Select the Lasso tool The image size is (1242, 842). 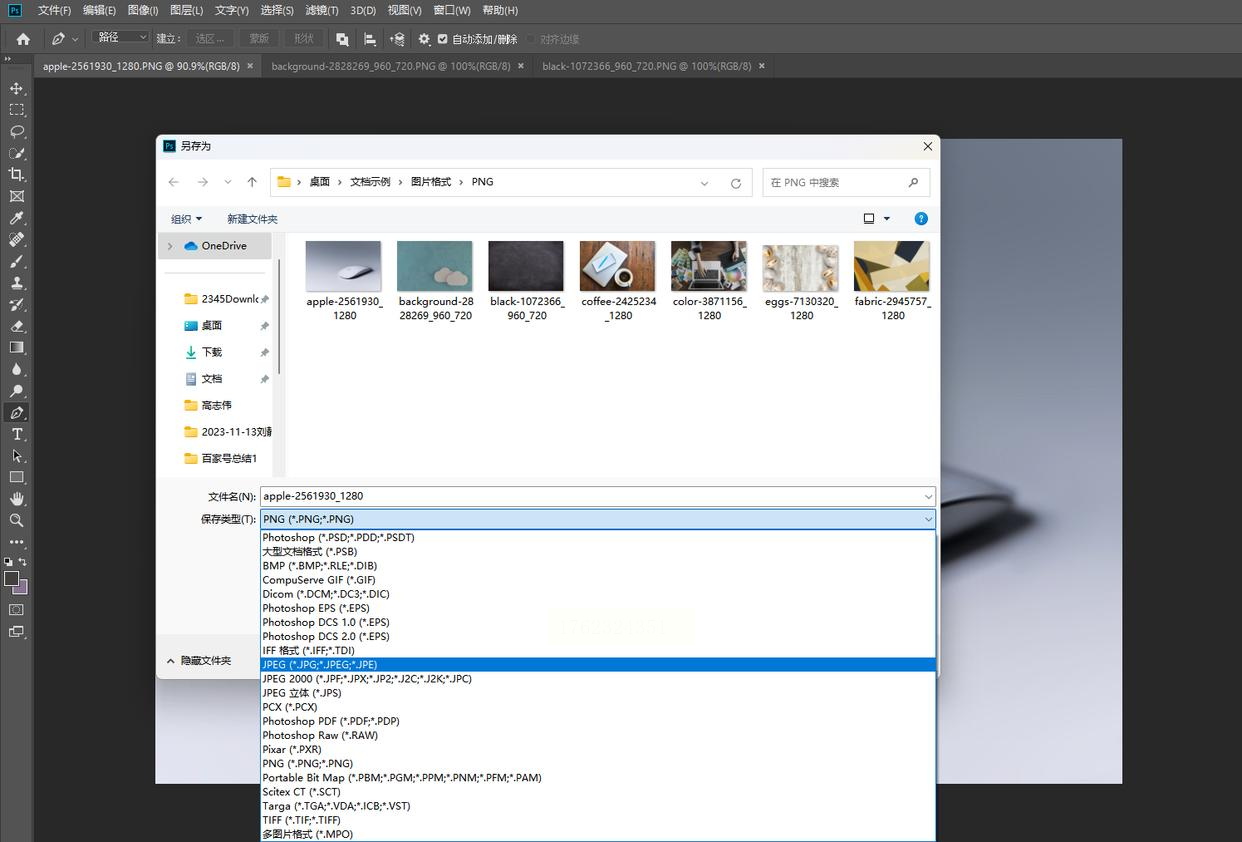click(16, 131)
